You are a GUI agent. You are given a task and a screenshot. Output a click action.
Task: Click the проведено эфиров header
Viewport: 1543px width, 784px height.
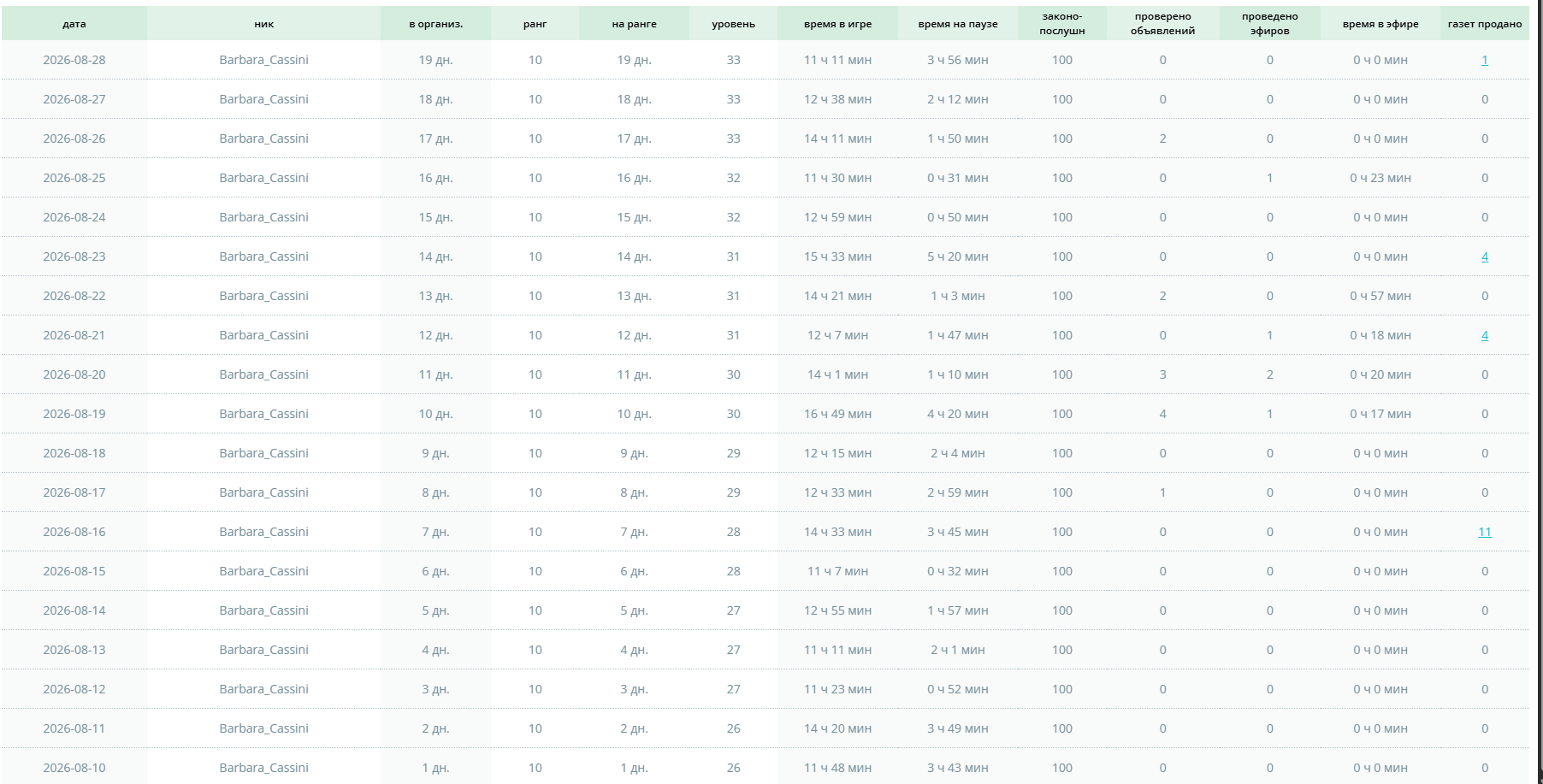pos(1270,24)
